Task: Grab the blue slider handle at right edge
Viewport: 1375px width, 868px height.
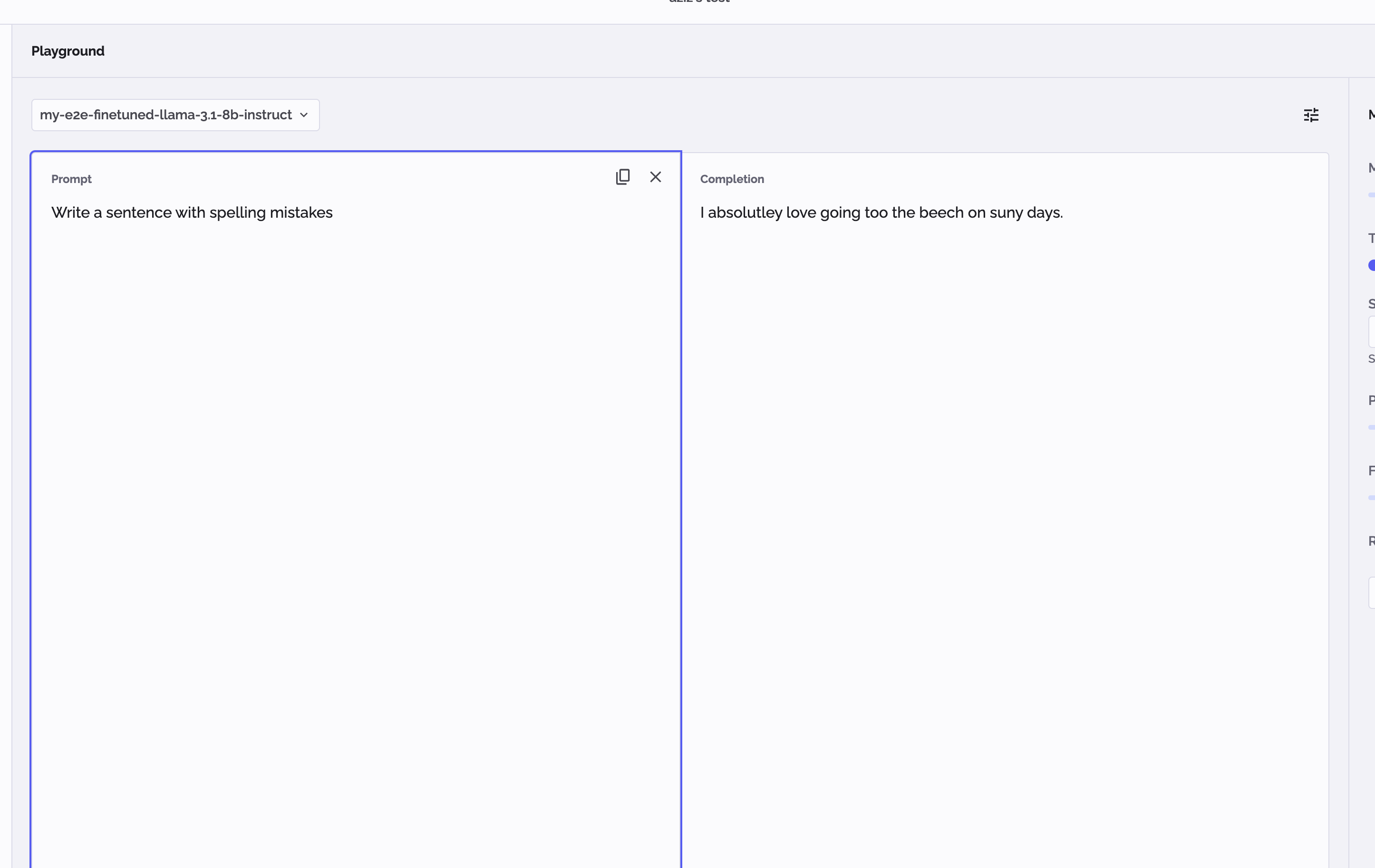Action: [1372, 266]
